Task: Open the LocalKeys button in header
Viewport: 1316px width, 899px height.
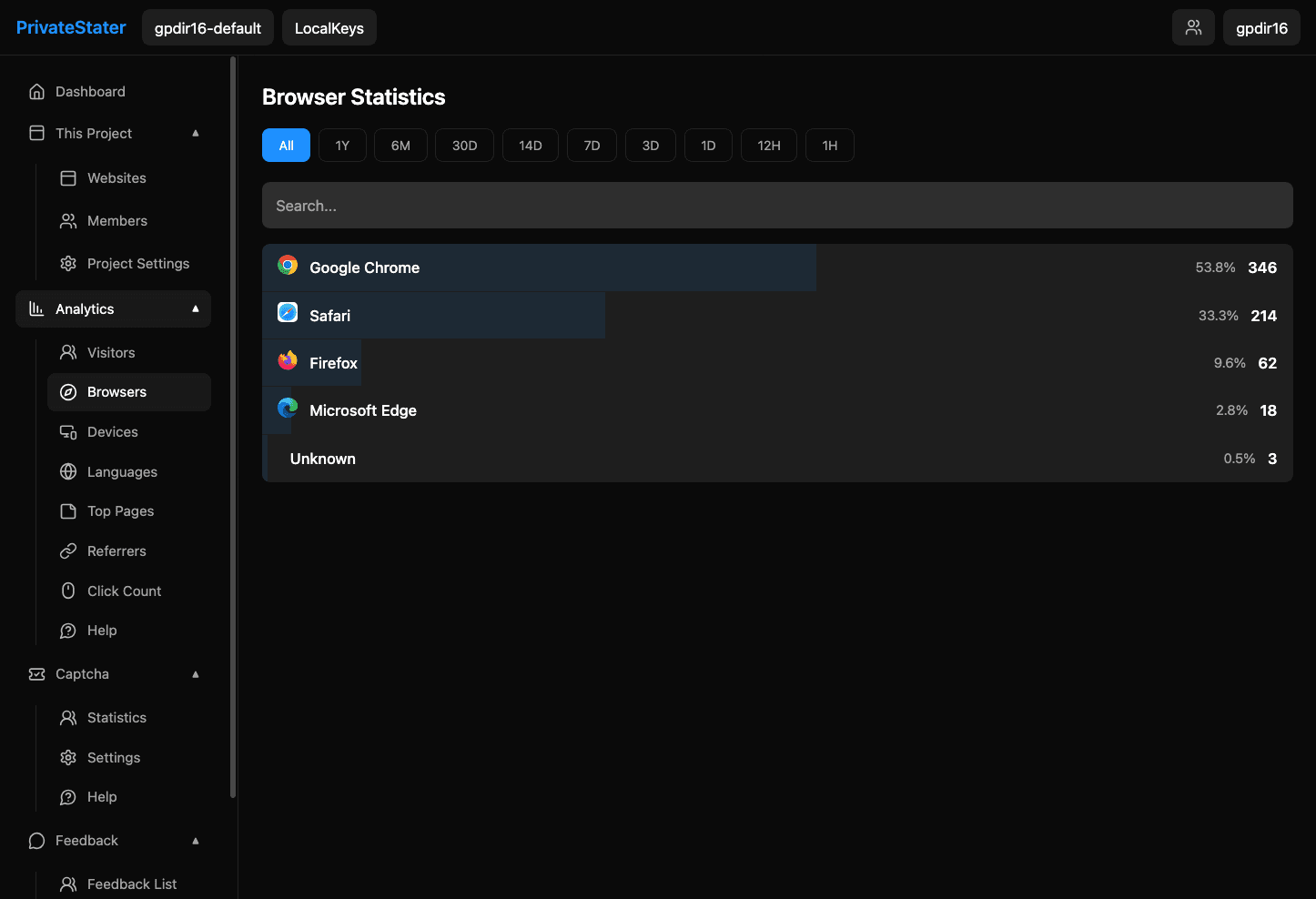Action: tap(329, 27)
